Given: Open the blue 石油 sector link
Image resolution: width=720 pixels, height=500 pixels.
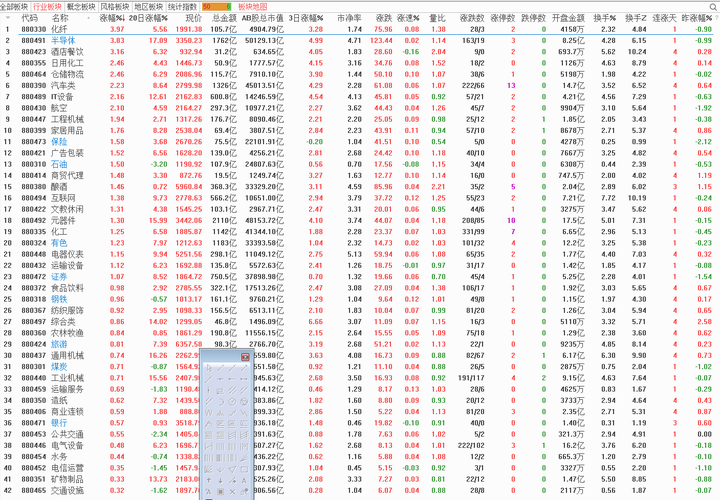Looking at the screenshot, I should [59, 164].
